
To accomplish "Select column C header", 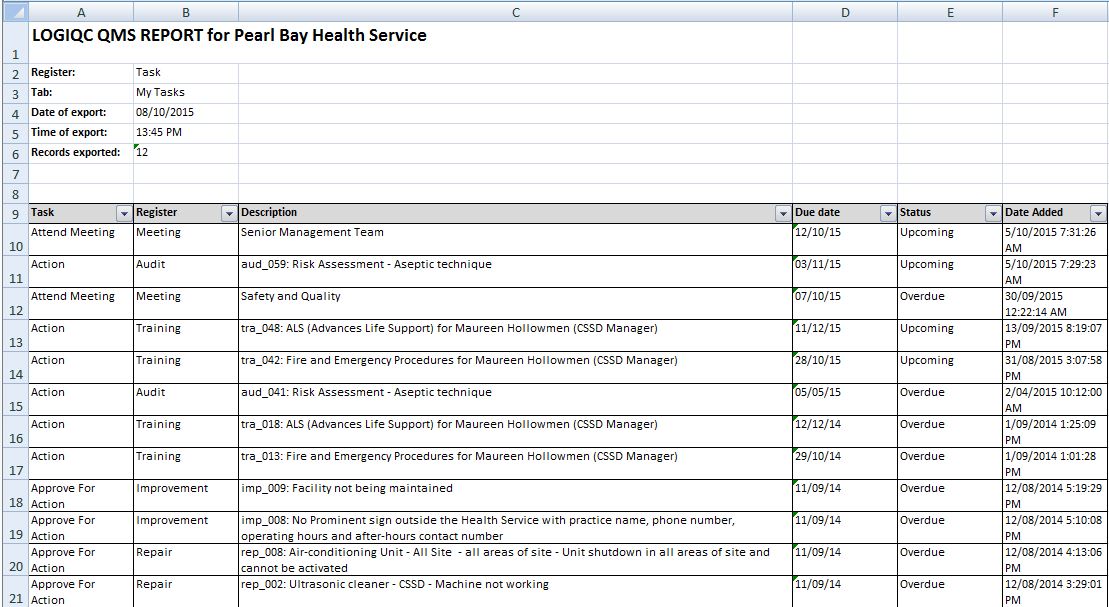I will (515, 12).
